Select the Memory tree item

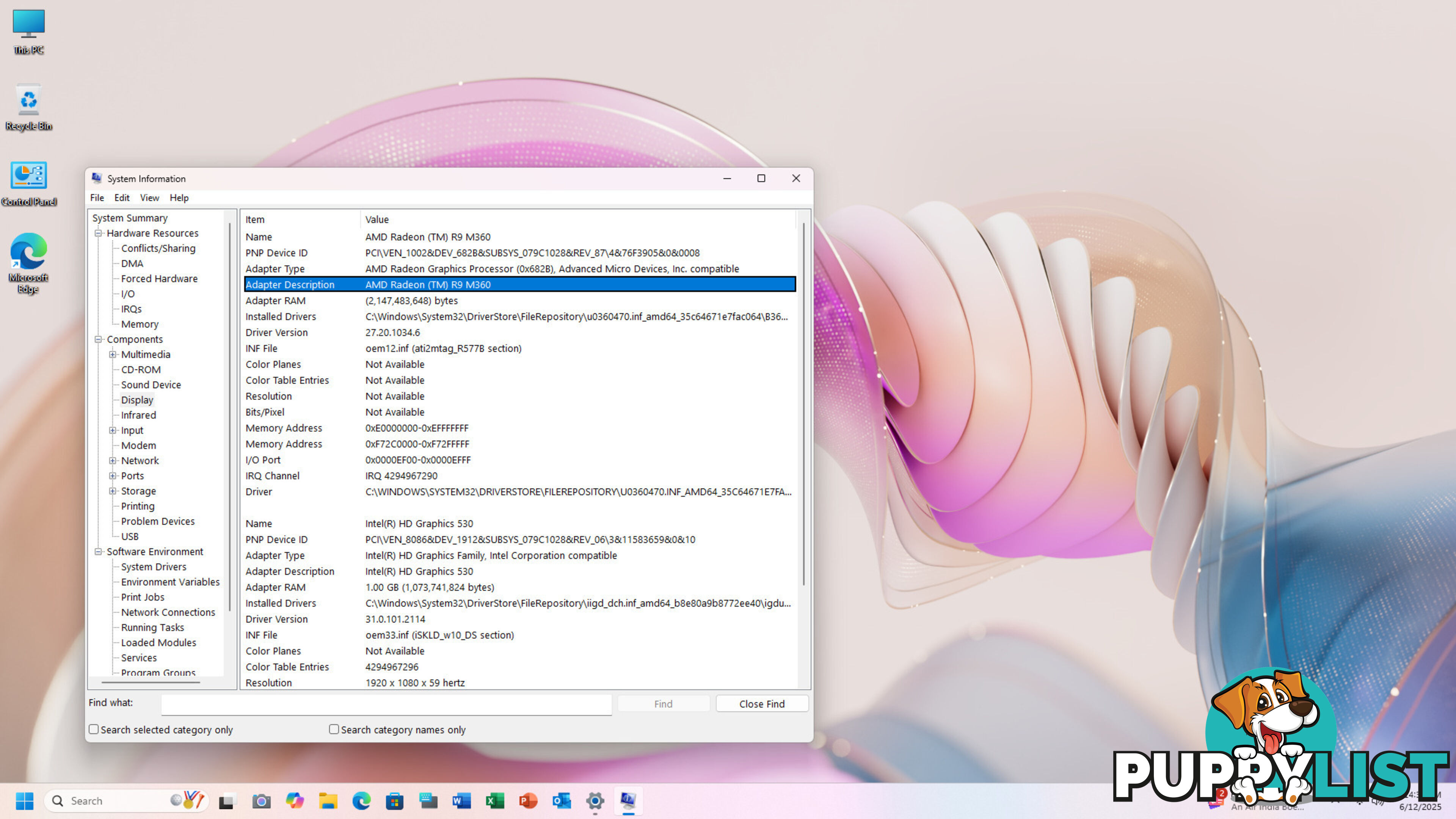pyautogui.click(x=140, y=325)
